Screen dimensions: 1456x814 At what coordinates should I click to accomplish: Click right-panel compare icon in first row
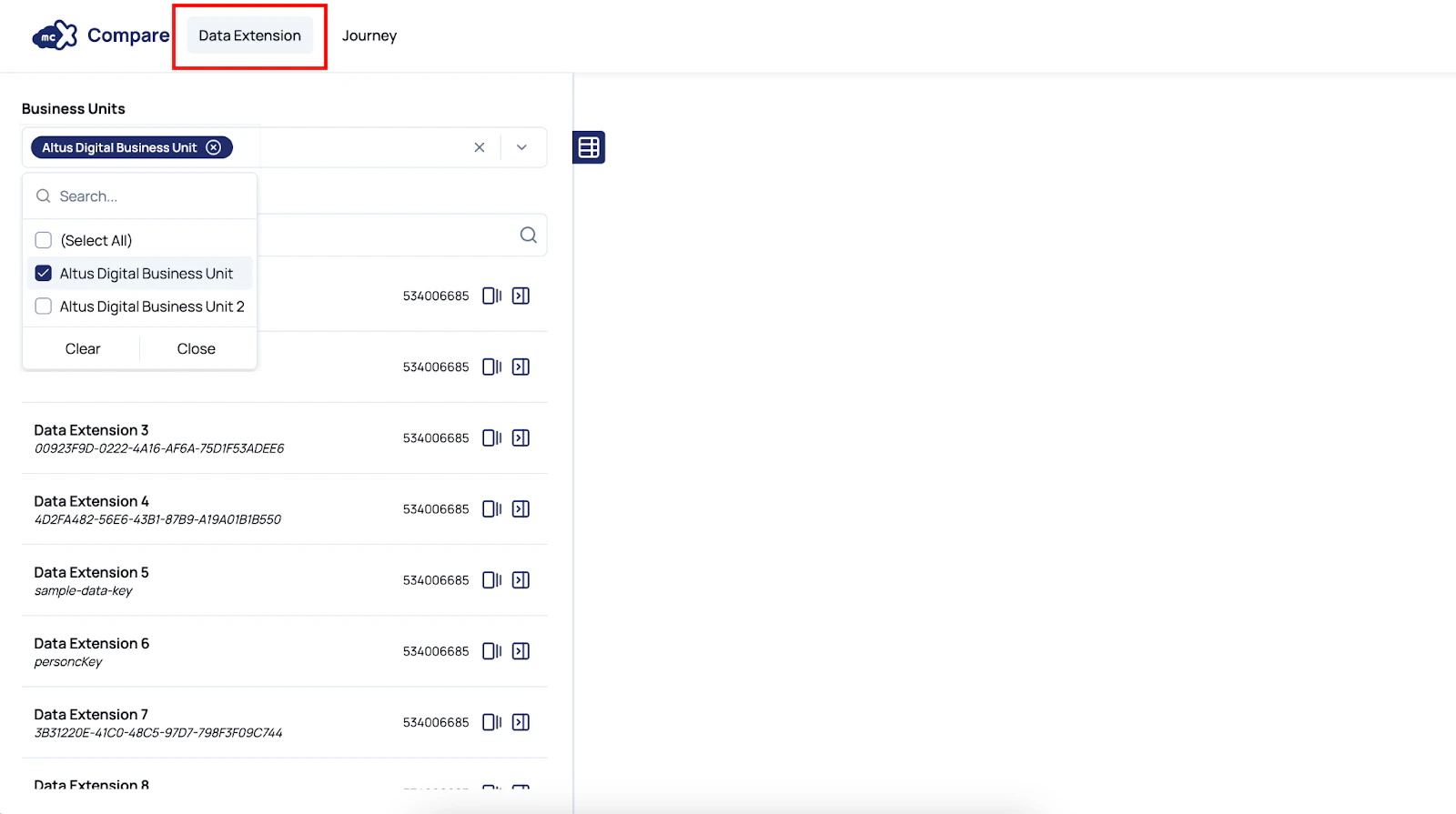click(521, 296)
